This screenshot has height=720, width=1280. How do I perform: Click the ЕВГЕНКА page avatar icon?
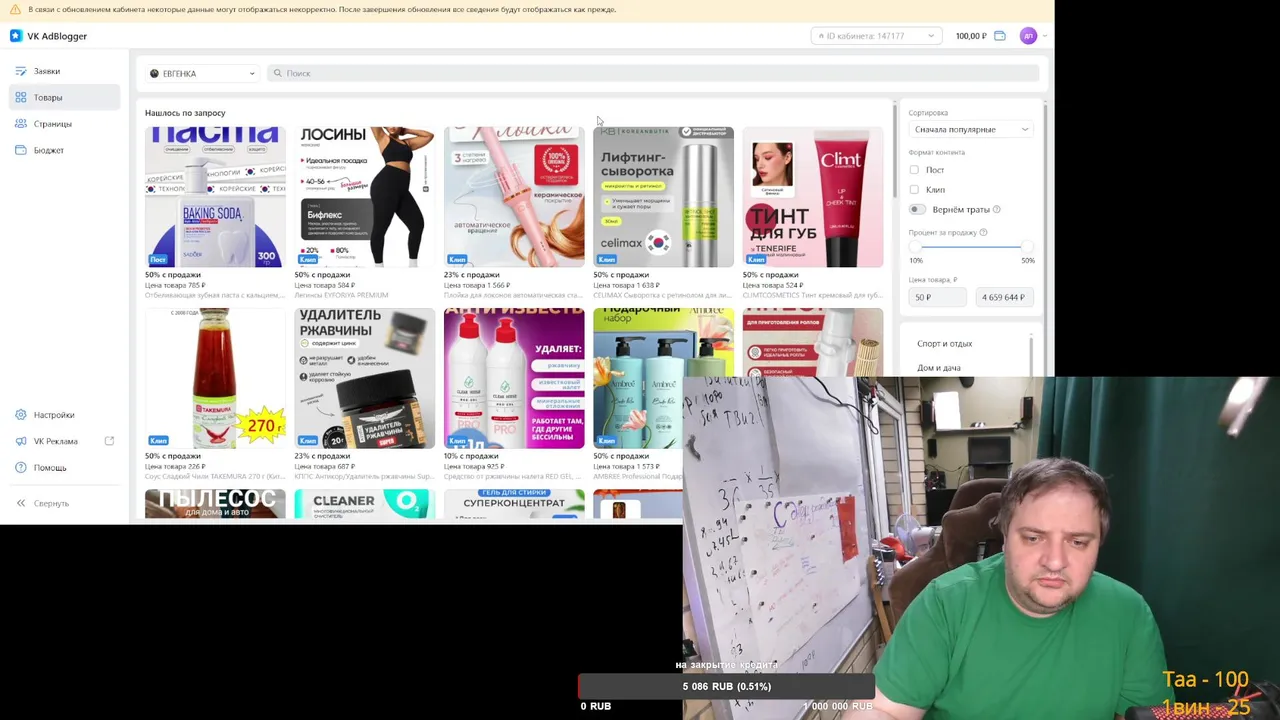coord(154,74)
